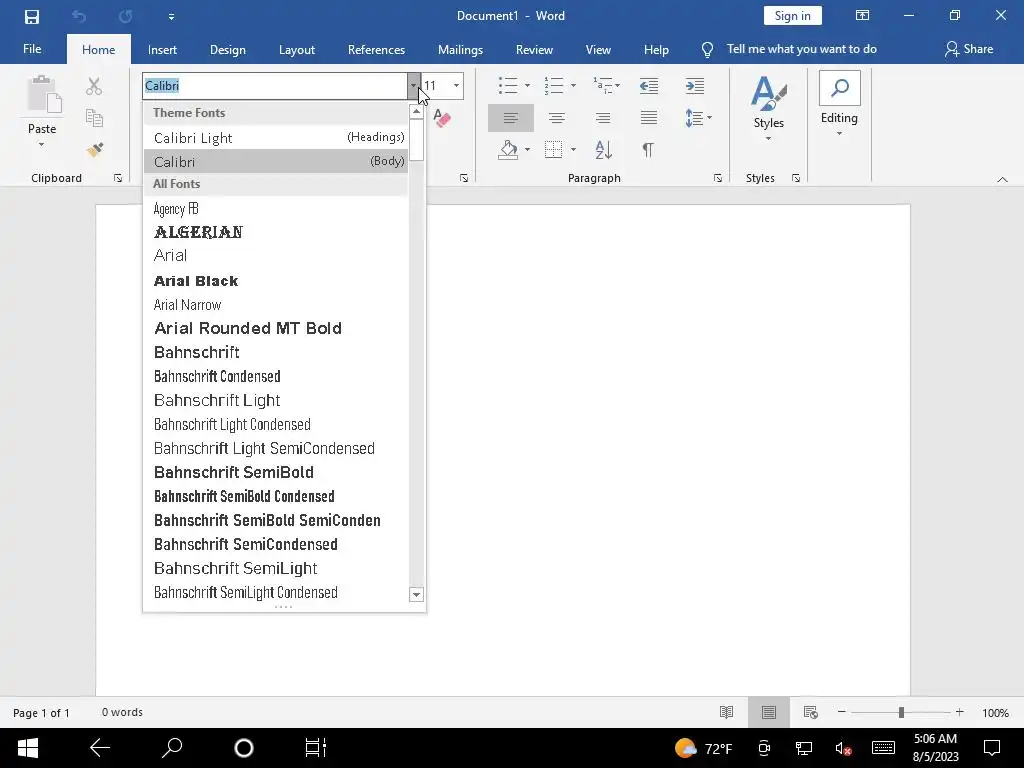Switch to the Design tab
Image resolution: width=1024 pixels, height=768 pixels.
227,50
